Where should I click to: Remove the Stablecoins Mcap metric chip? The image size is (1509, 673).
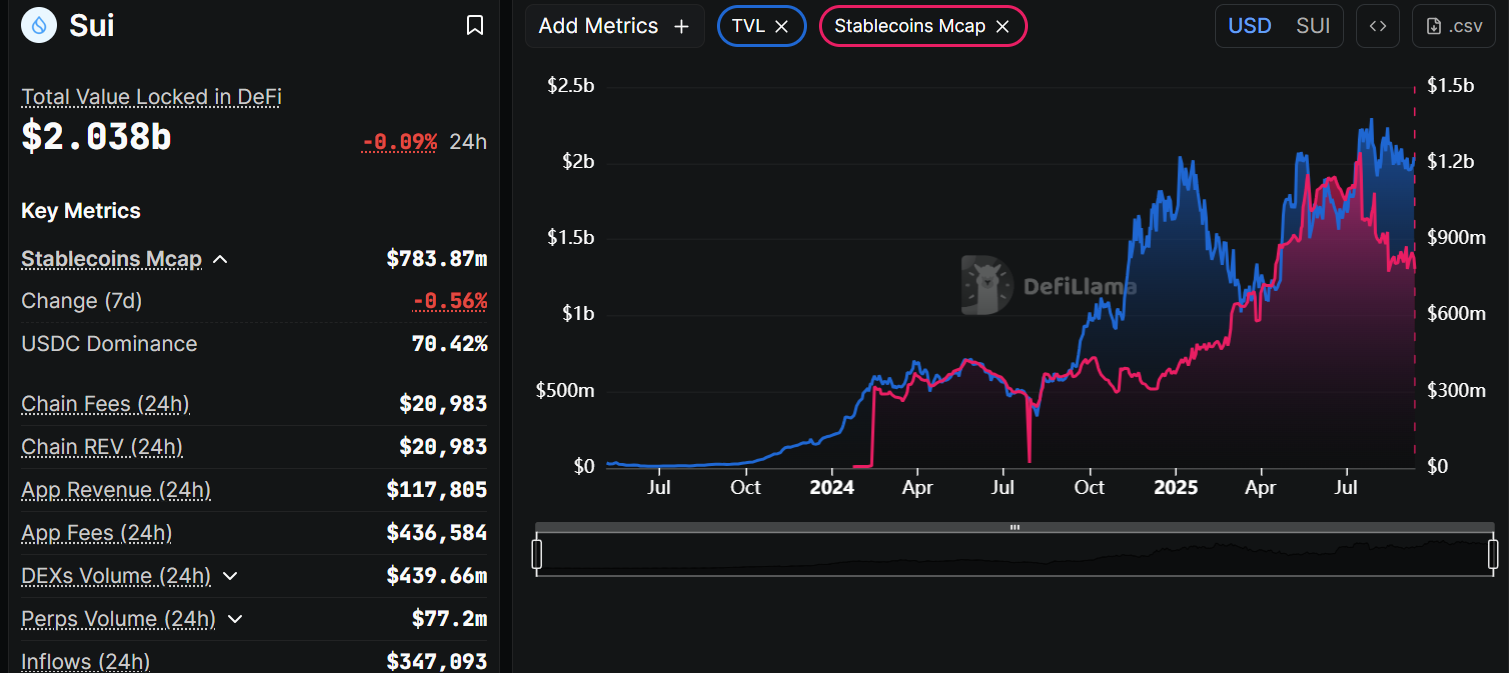point(1002,27)
